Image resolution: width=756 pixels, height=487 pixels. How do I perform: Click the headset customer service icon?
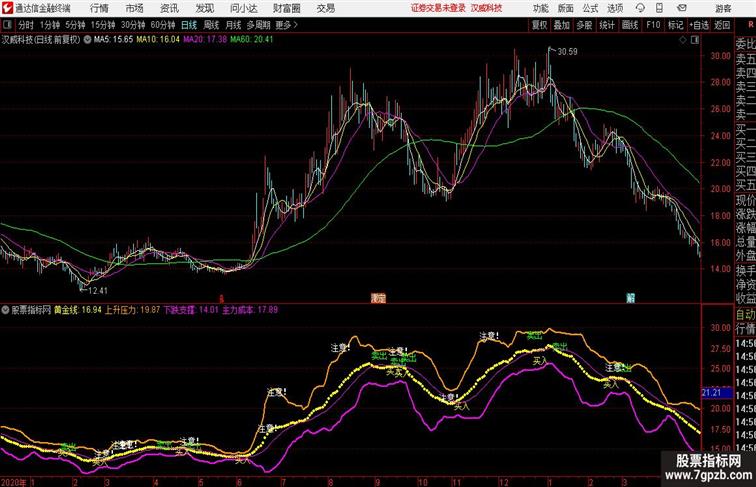click(x=640, y=8)
